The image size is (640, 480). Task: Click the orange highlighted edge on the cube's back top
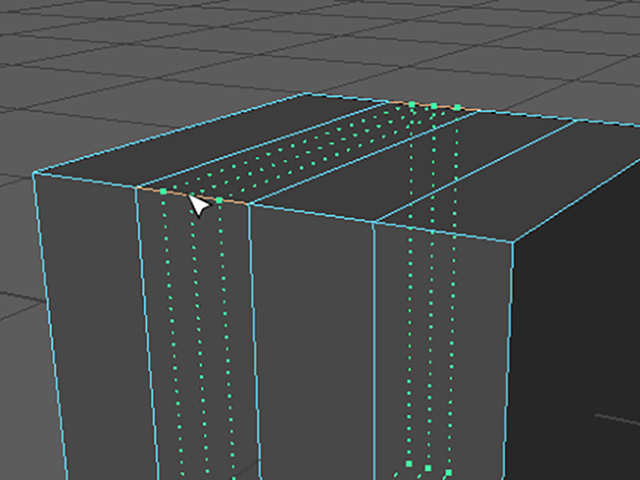pos(433,105)
